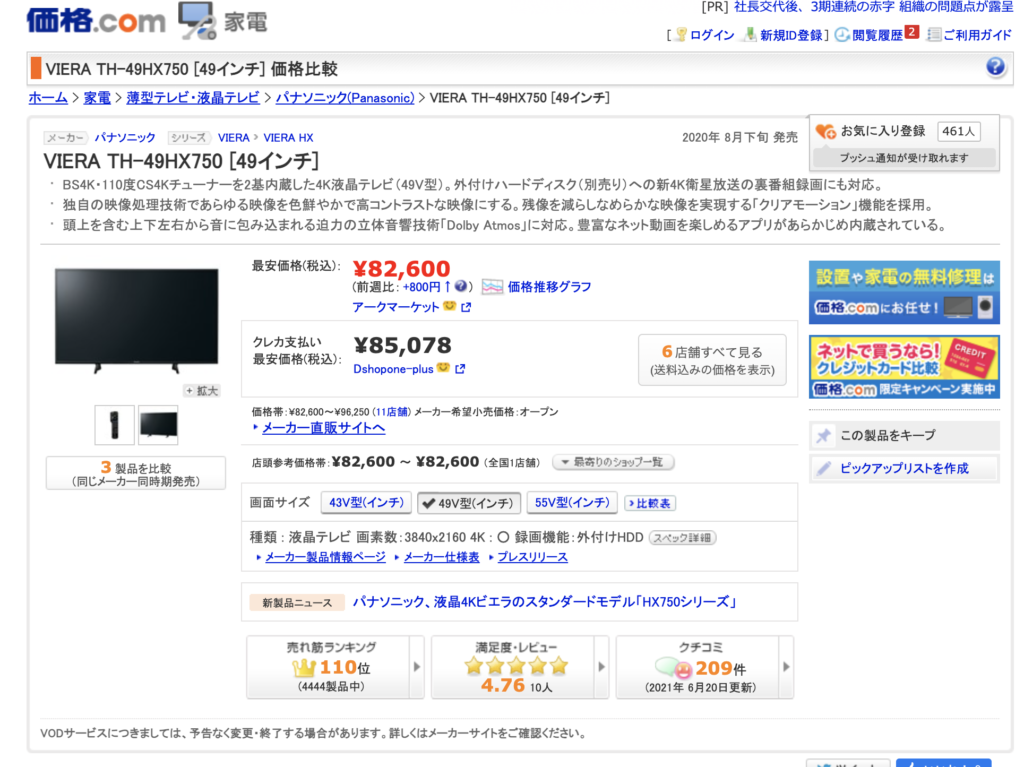Select the checked 49V型 screen size

467,503
